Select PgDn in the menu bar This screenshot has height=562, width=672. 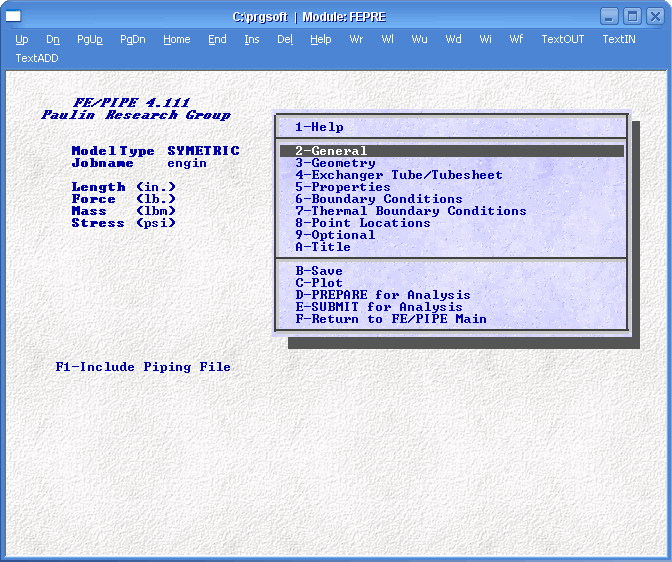[x=133, y=39]
